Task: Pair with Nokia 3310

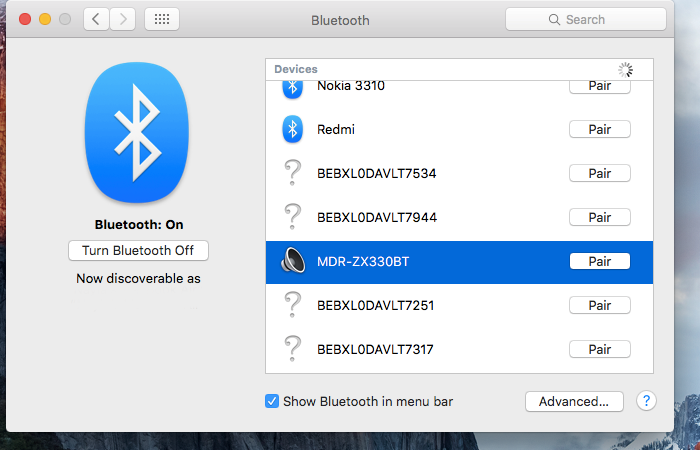Action: click(x=600, y=87)
